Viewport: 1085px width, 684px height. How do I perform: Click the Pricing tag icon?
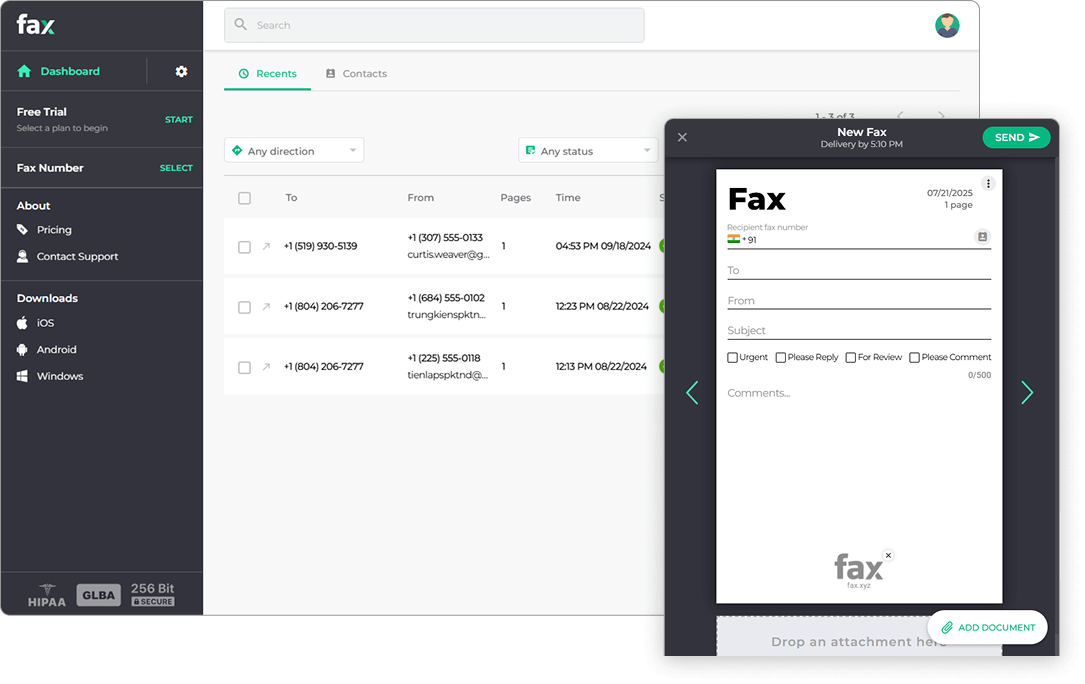point(22,229)
